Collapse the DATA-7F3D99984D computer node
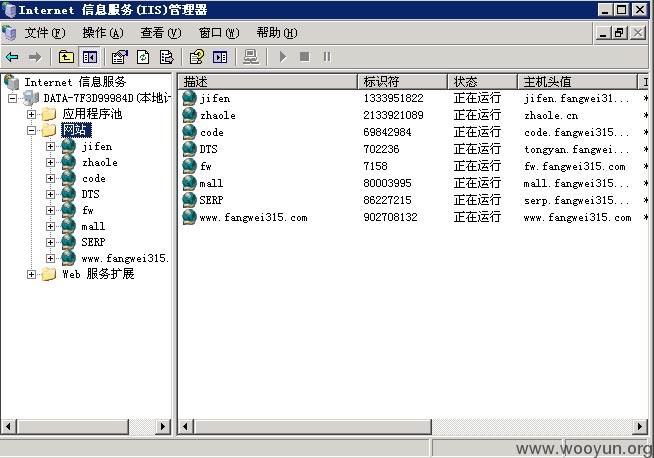The width and height of the screenshot is (654, 458). pyautogui.click(x=13, y=98)
